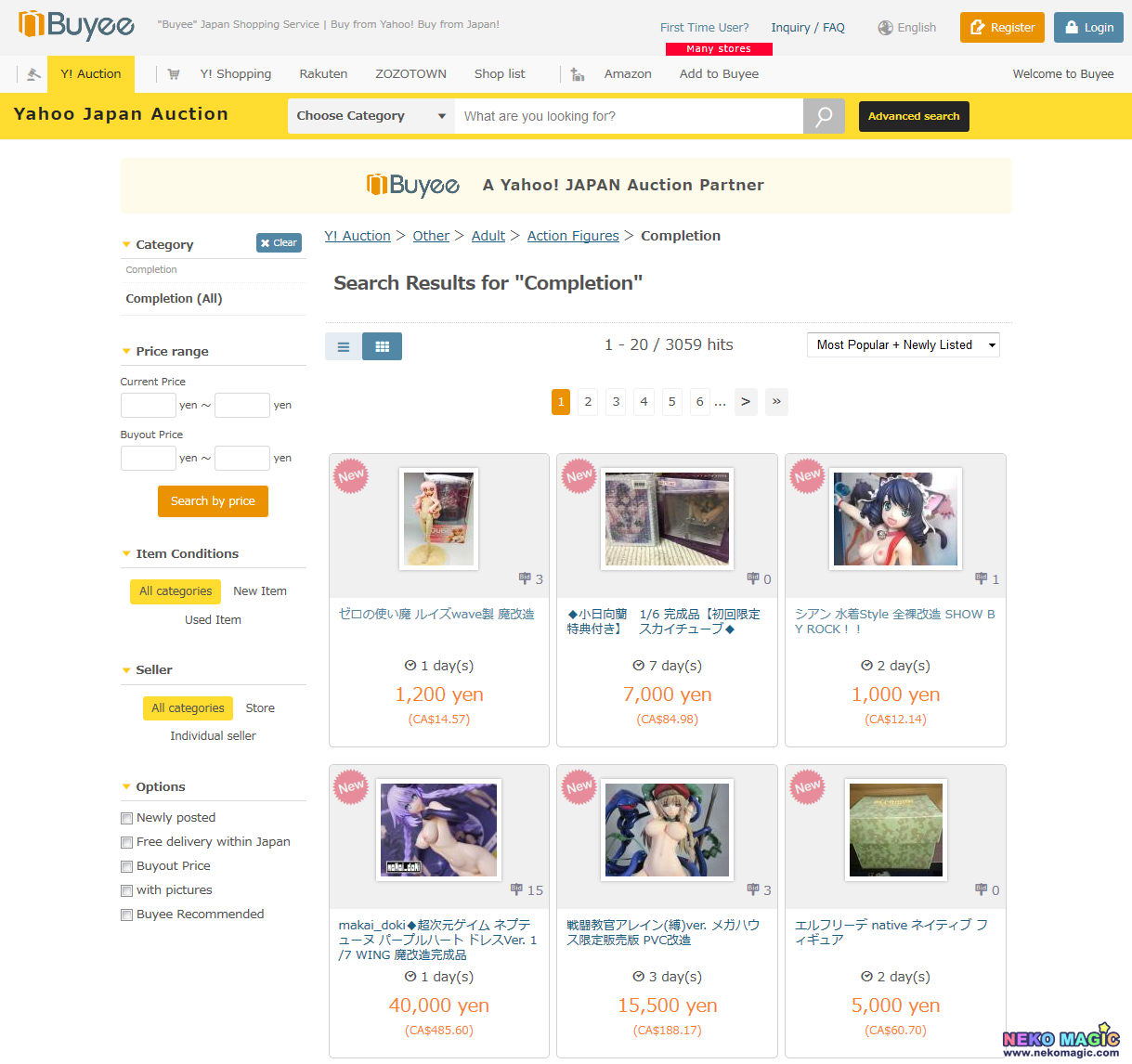This screenshot has width=1132, height=1064.
Task: Click the New badge on the first item
Action: click(x=351, y=475)
